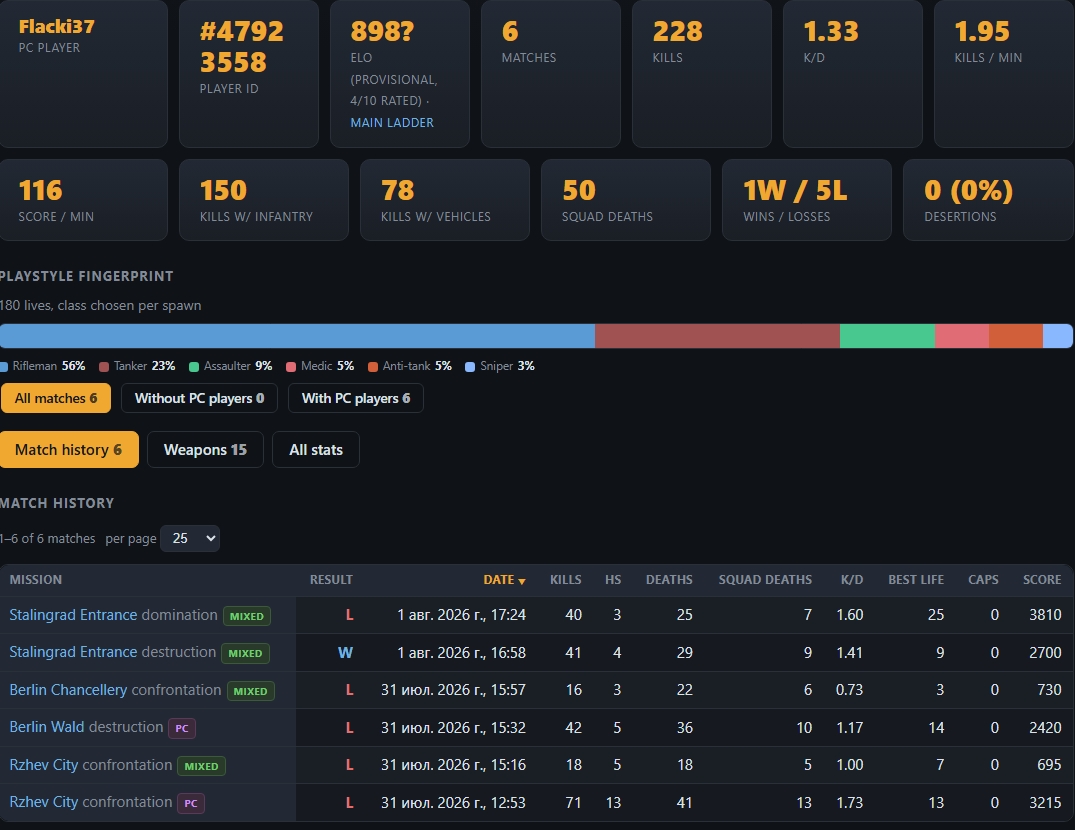
Task: Sort table by CAPS column header
Action: [x=983, y=580]
